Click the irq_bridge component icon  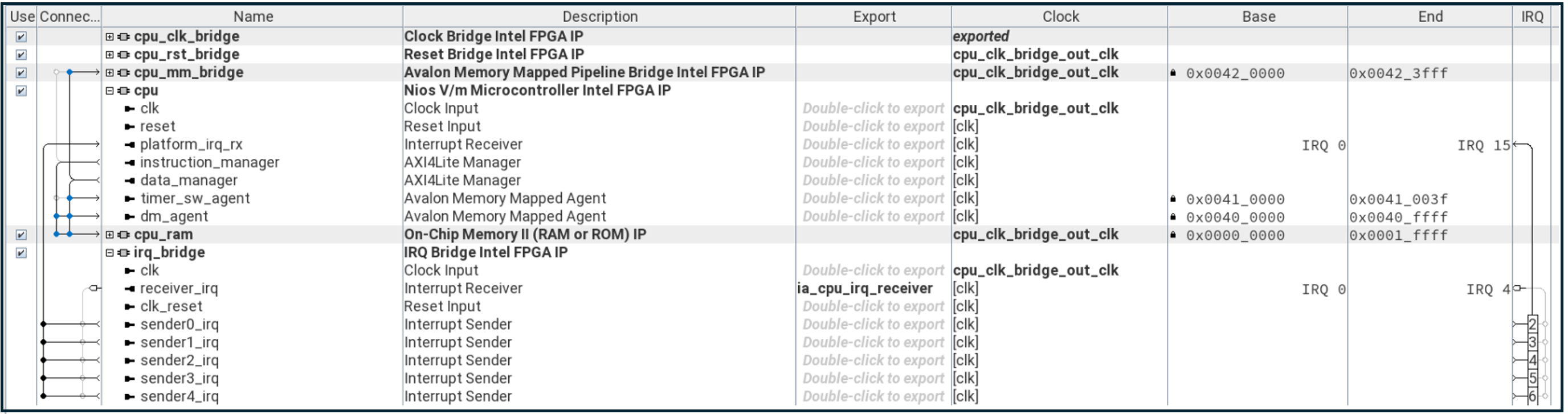pyautogui.click(x=124, y=253)
